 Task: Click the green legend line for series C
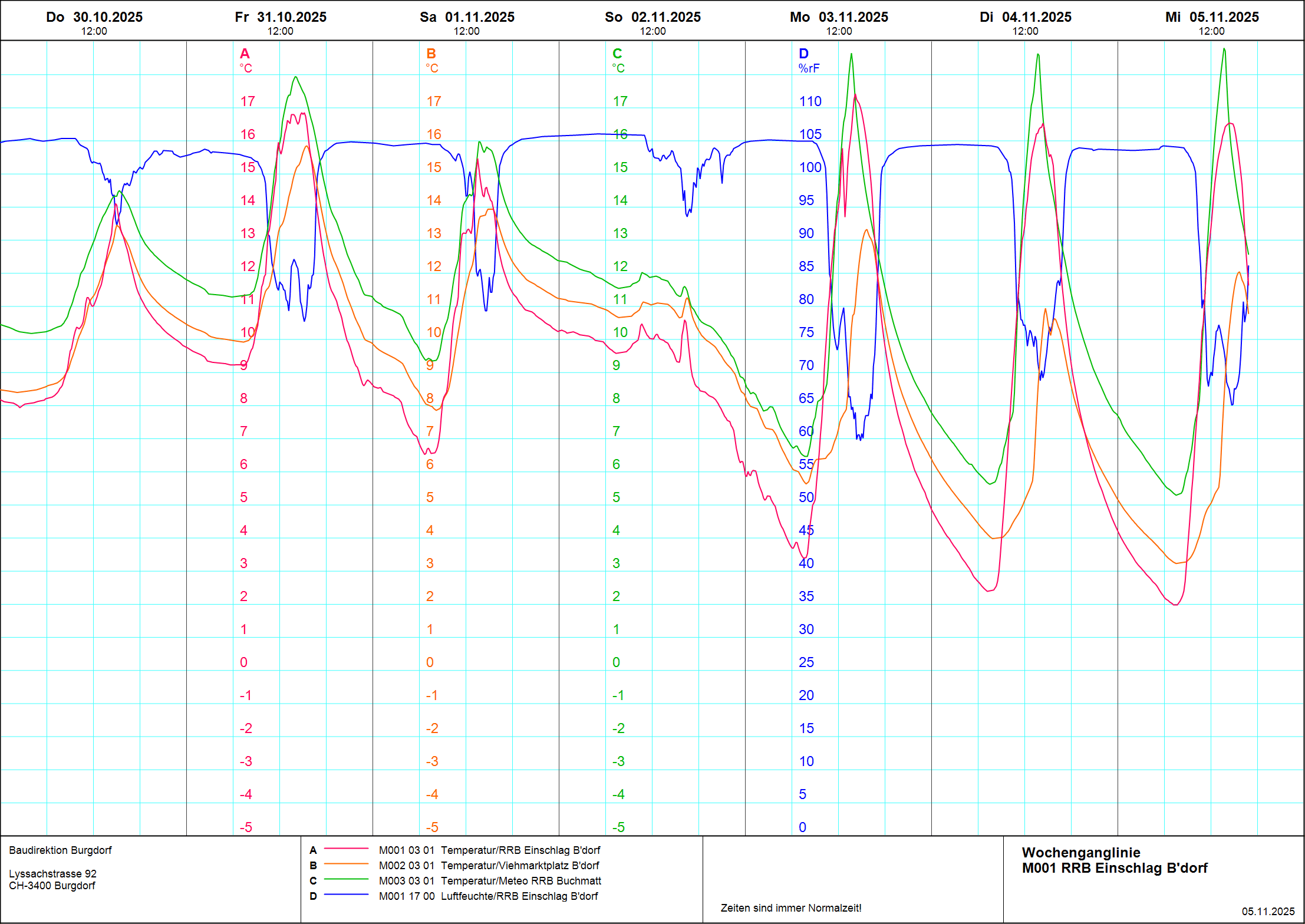346,879
